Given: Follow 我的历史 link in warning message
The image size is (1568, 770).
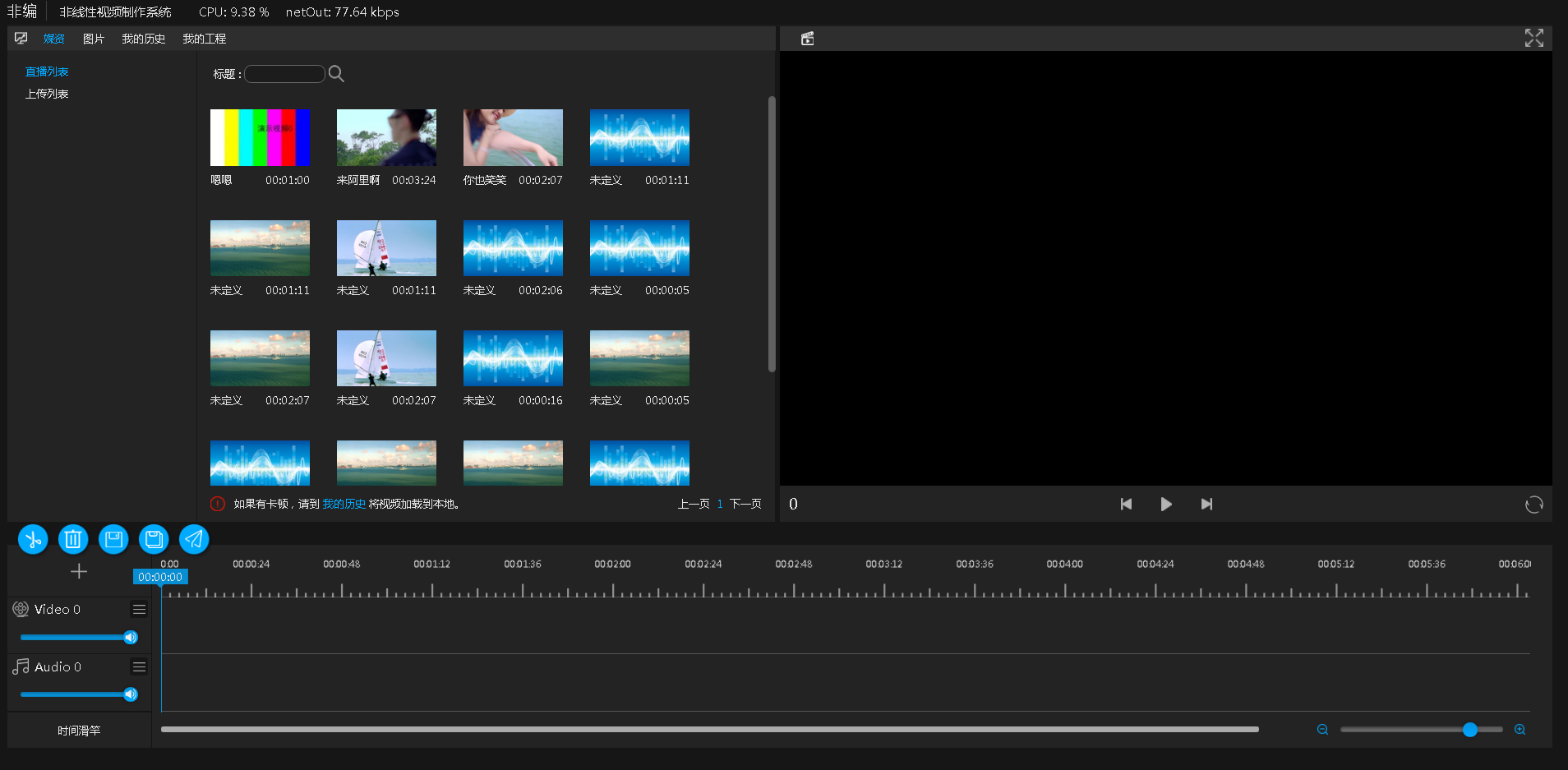Looking at the screenshot, I should pos(344,504).
